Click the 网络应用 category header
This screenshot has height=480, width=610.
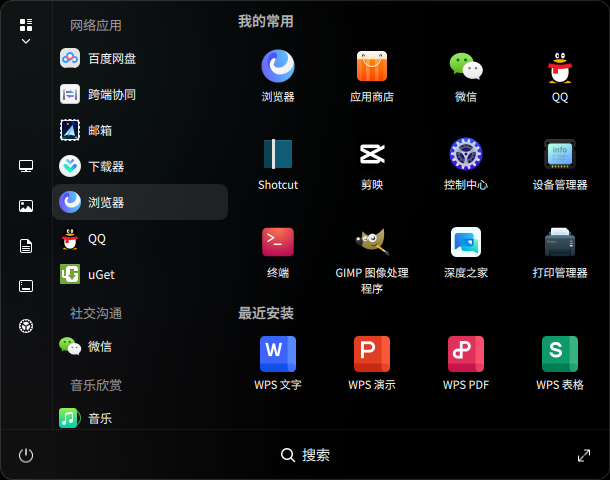coord(96,26)
